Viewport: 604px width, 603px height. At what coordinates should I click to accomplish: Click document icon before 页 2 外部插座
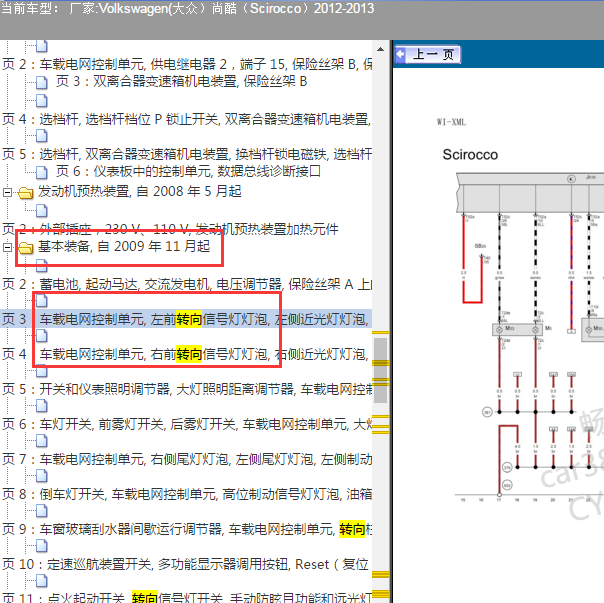42,211
